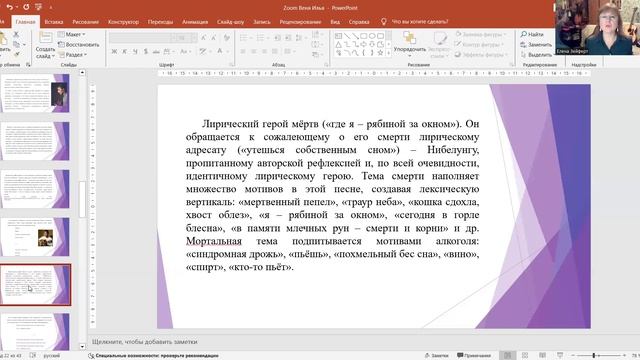Select slide thumbnail with man's portrait photo
640x360 pixels.
tap(35, 93)
